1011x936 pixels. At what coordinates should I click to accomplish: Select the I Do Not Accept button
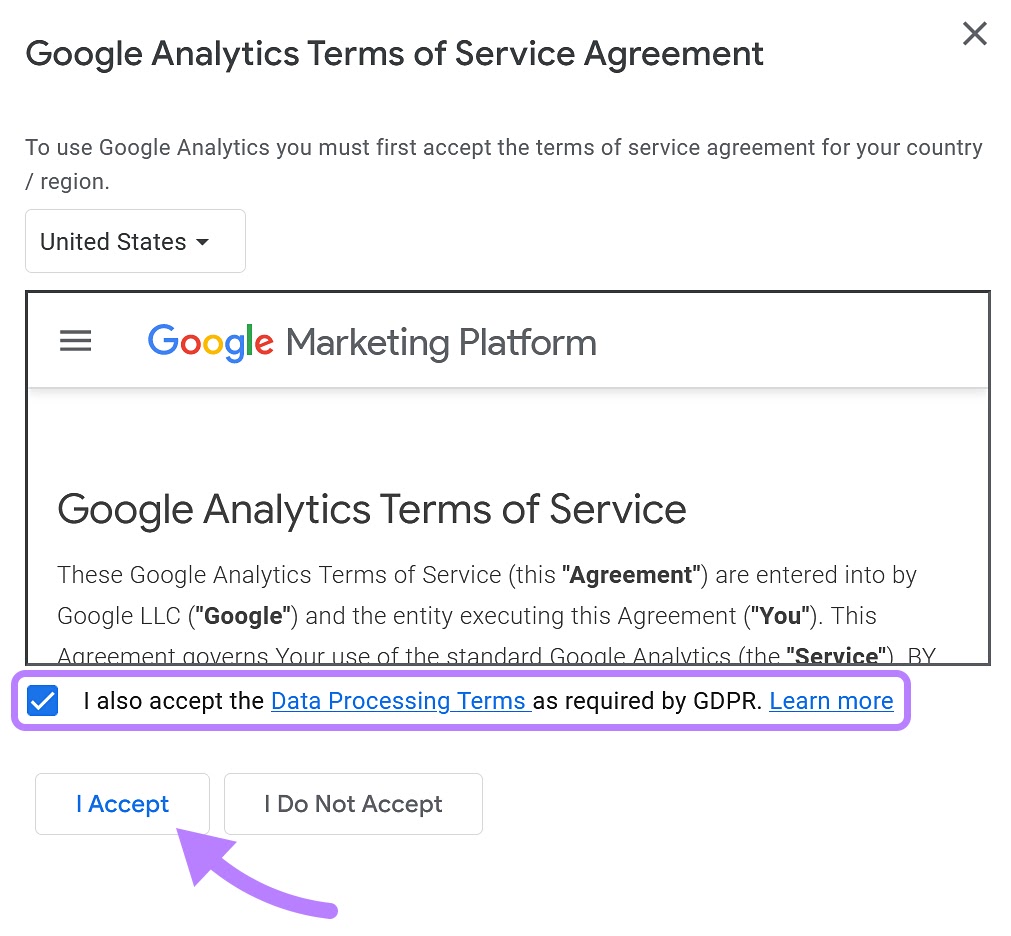353,803
